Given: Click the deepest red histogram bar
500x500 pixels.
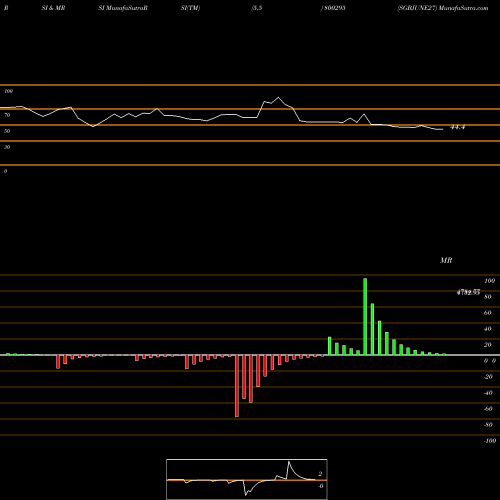Looking at the screenshot, I should pyautogui.click(x=237, y=386).
